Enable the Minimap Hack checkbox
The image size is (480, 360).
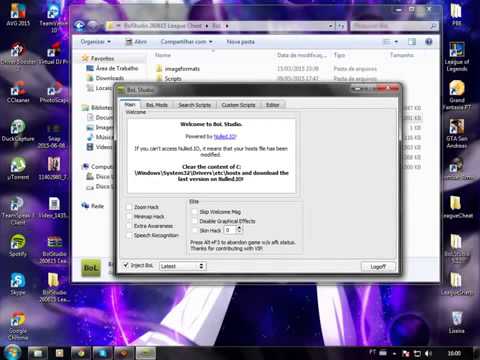coord(129,216)
